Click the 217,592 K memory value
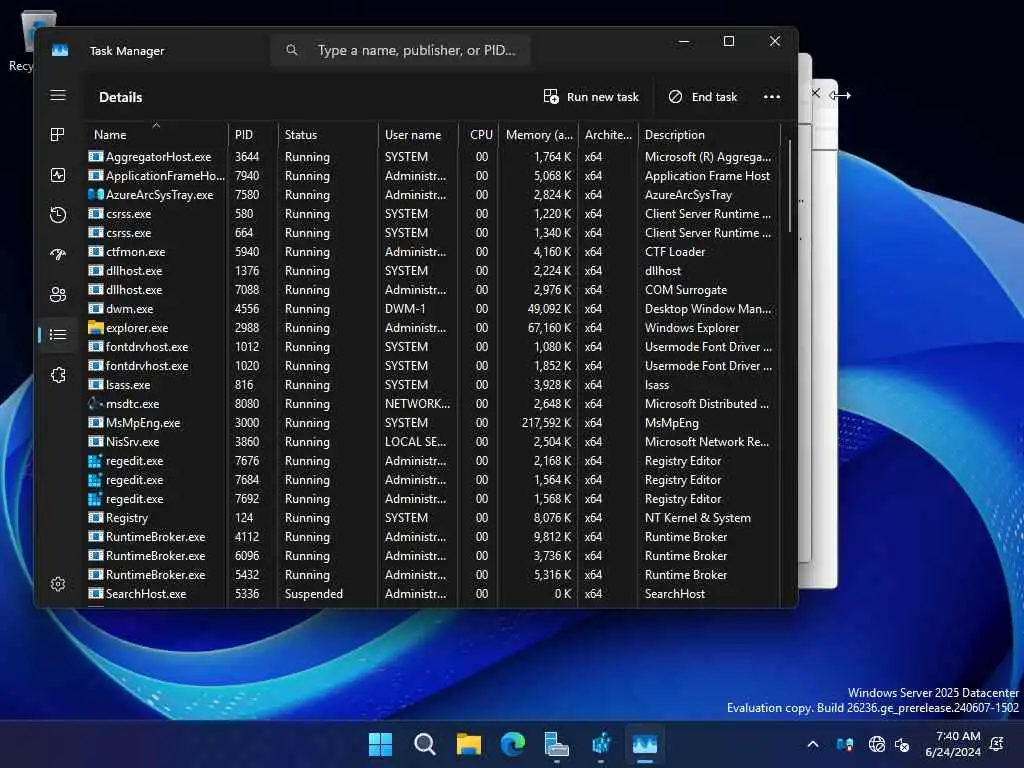1024x768 pixels. [547, 423]
